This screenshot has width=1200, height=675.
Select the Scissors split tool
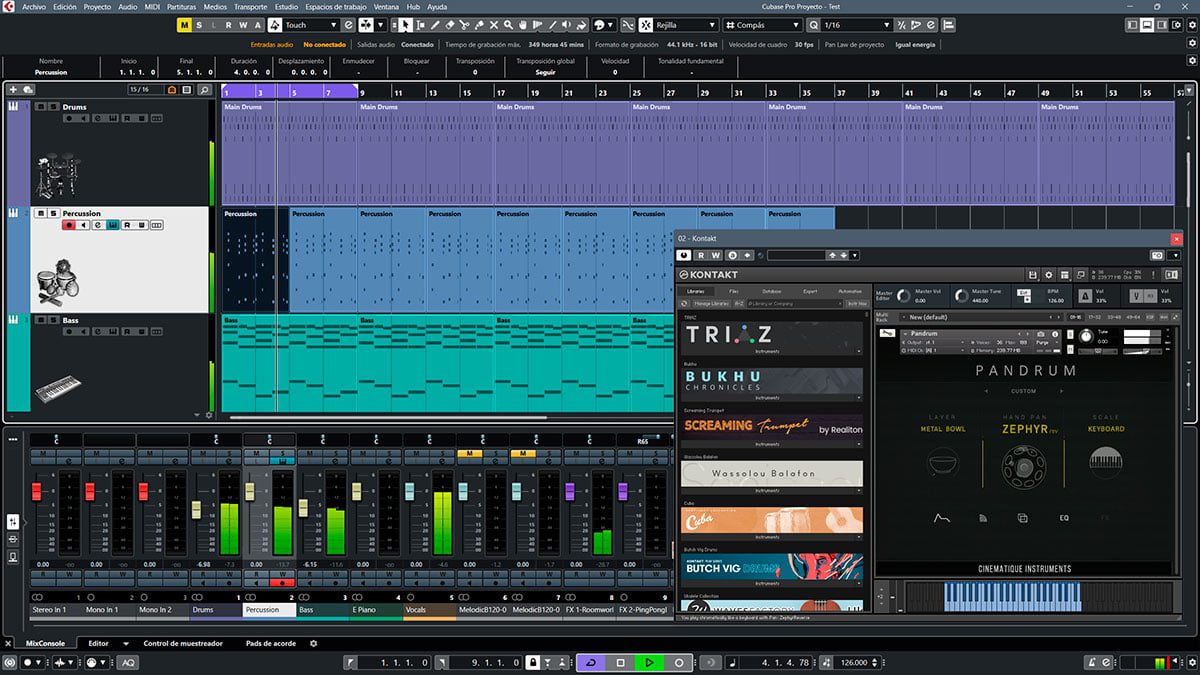[465, 25]
